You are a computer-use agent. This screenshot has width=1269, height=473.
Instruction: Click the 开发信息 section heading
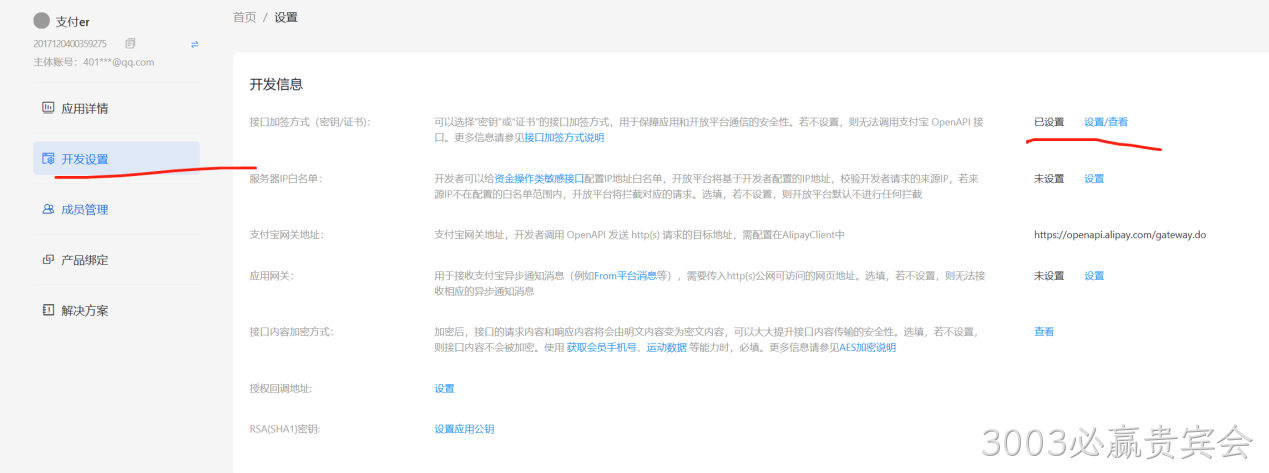(x=276, y=84)
